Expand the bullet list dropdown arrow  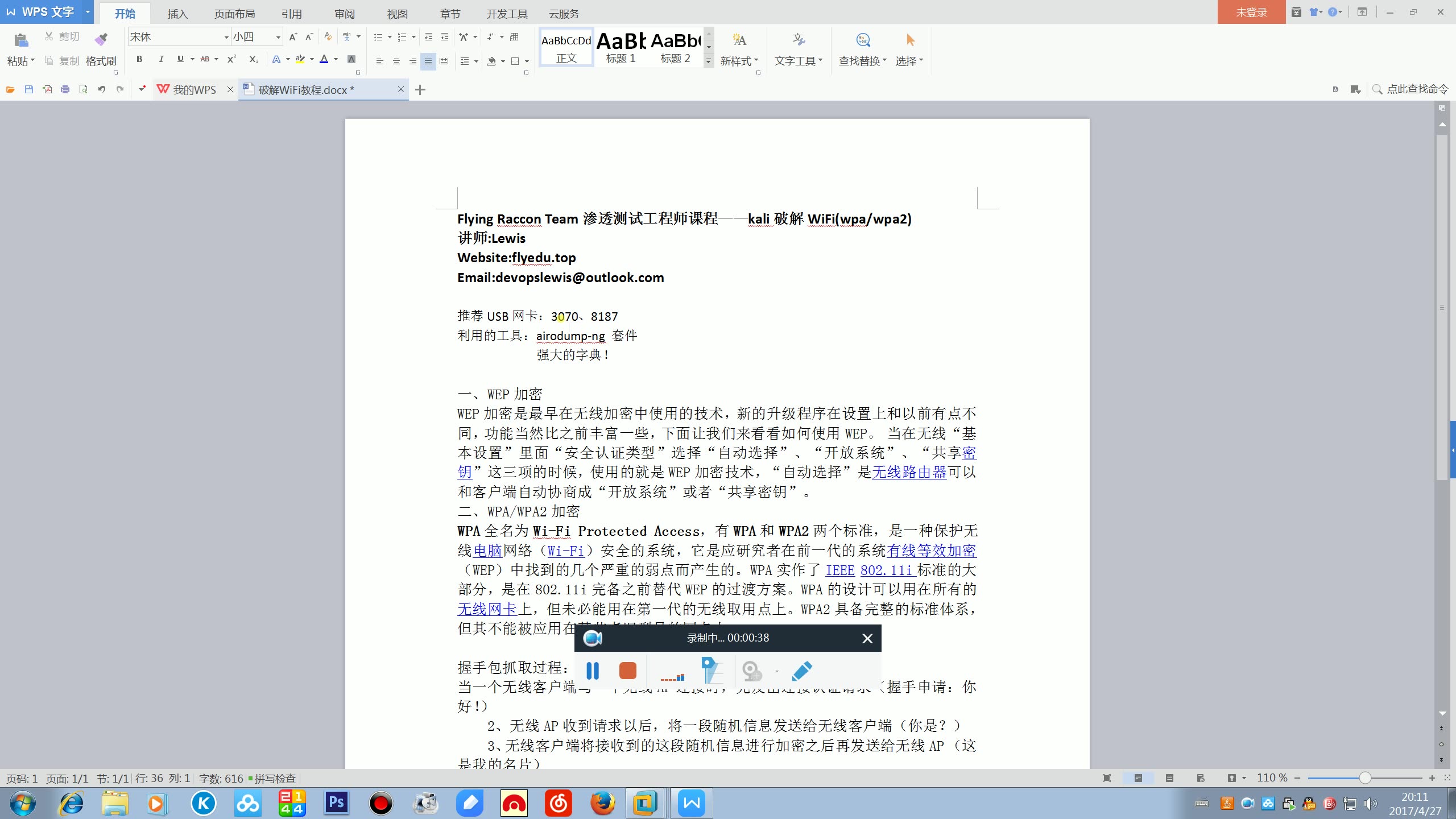(390, 37)
